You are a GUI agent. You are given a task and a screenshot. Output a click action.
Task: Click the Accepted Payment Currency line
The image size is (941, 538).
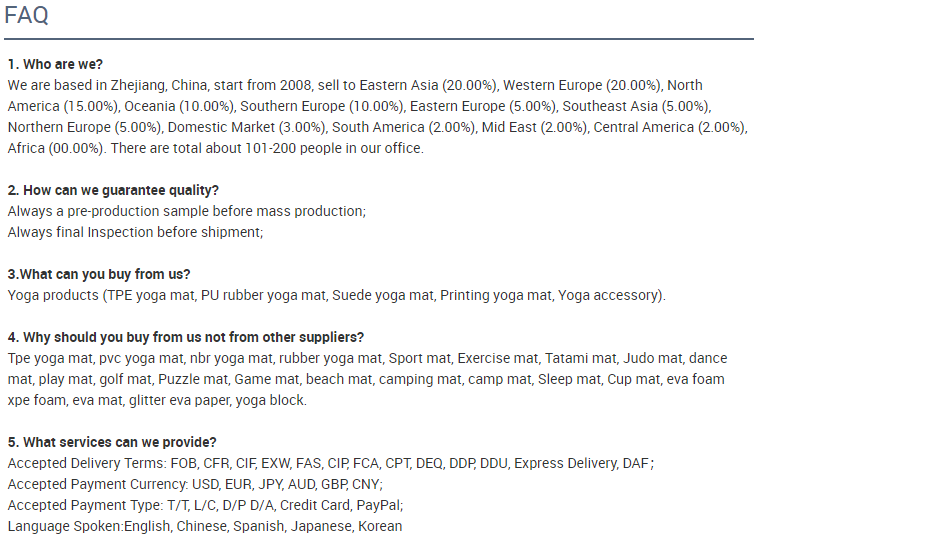(195, 484)
